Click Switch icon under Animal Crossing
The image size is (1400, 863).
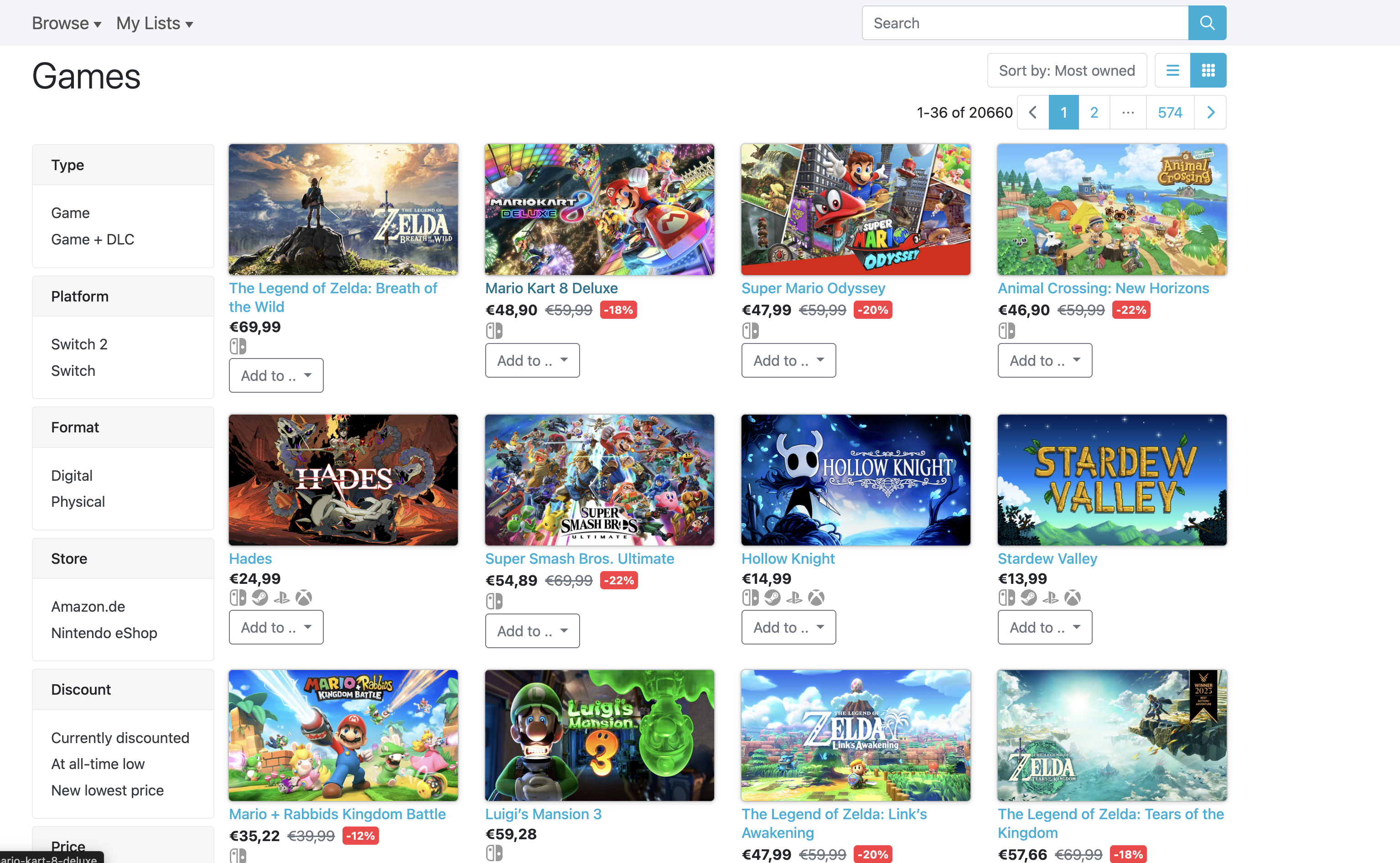(1006, 331)
